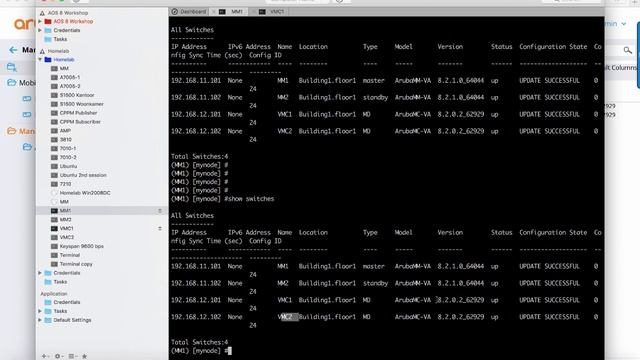Select the Ubuntu session icon
The image size is (640, 360).
pos(54,166)
